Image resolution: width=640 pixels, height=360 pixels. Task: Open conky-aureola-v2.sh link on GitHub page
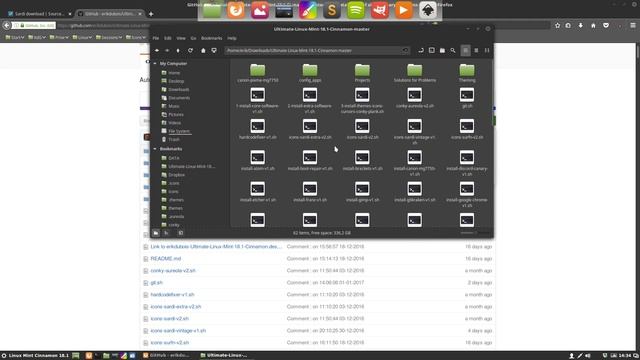click(x=173, y=271)
